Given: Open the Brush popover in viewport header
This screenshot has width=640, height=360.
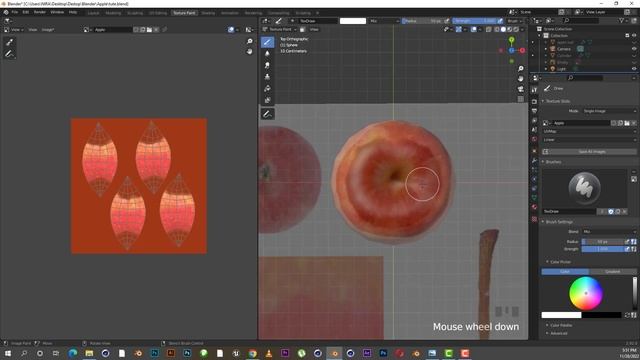Looking at the screenshot, I should pyautogui.click(x=514, y=21).
